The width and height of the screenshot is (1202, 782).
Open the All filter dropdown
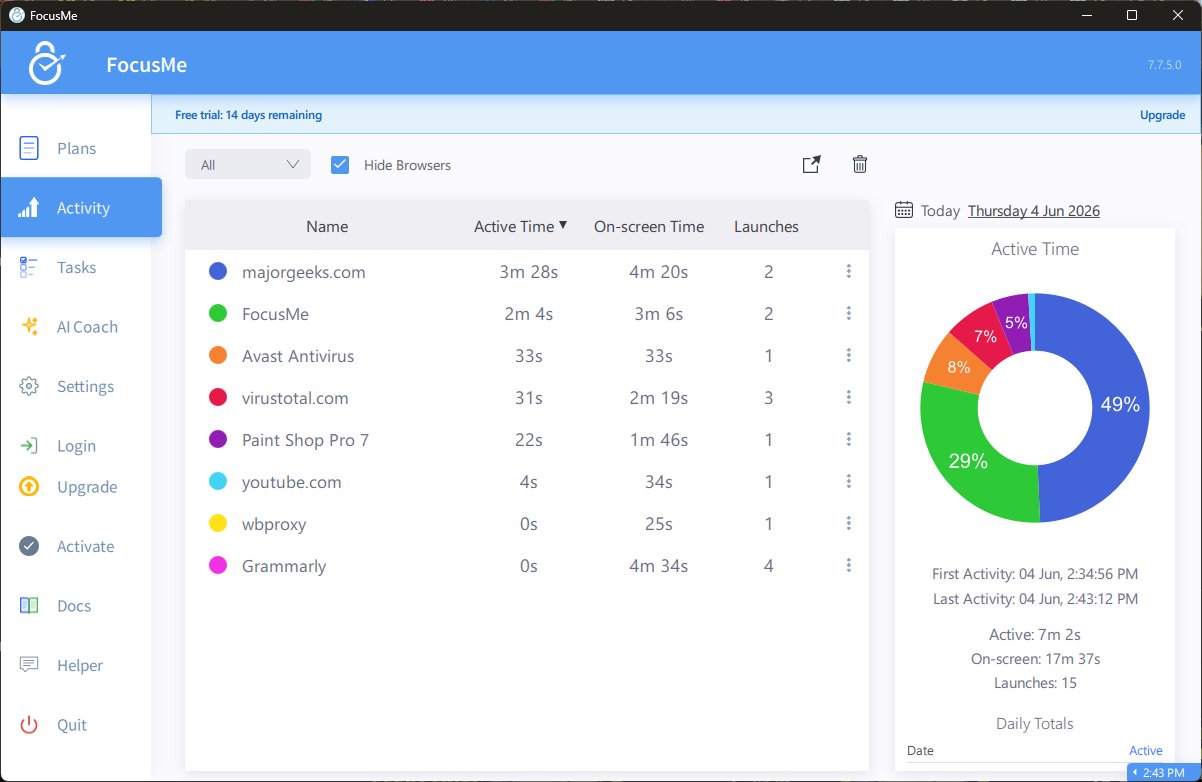point(248,165)
